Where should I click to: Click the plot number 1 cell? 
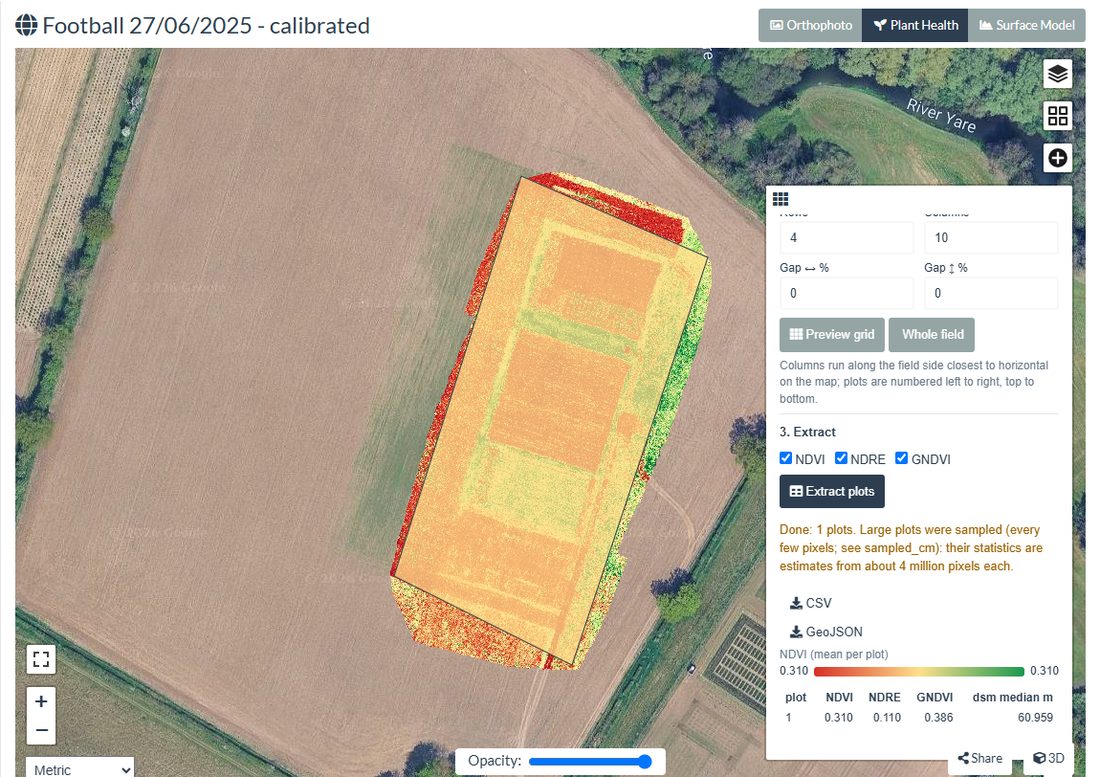789,717
